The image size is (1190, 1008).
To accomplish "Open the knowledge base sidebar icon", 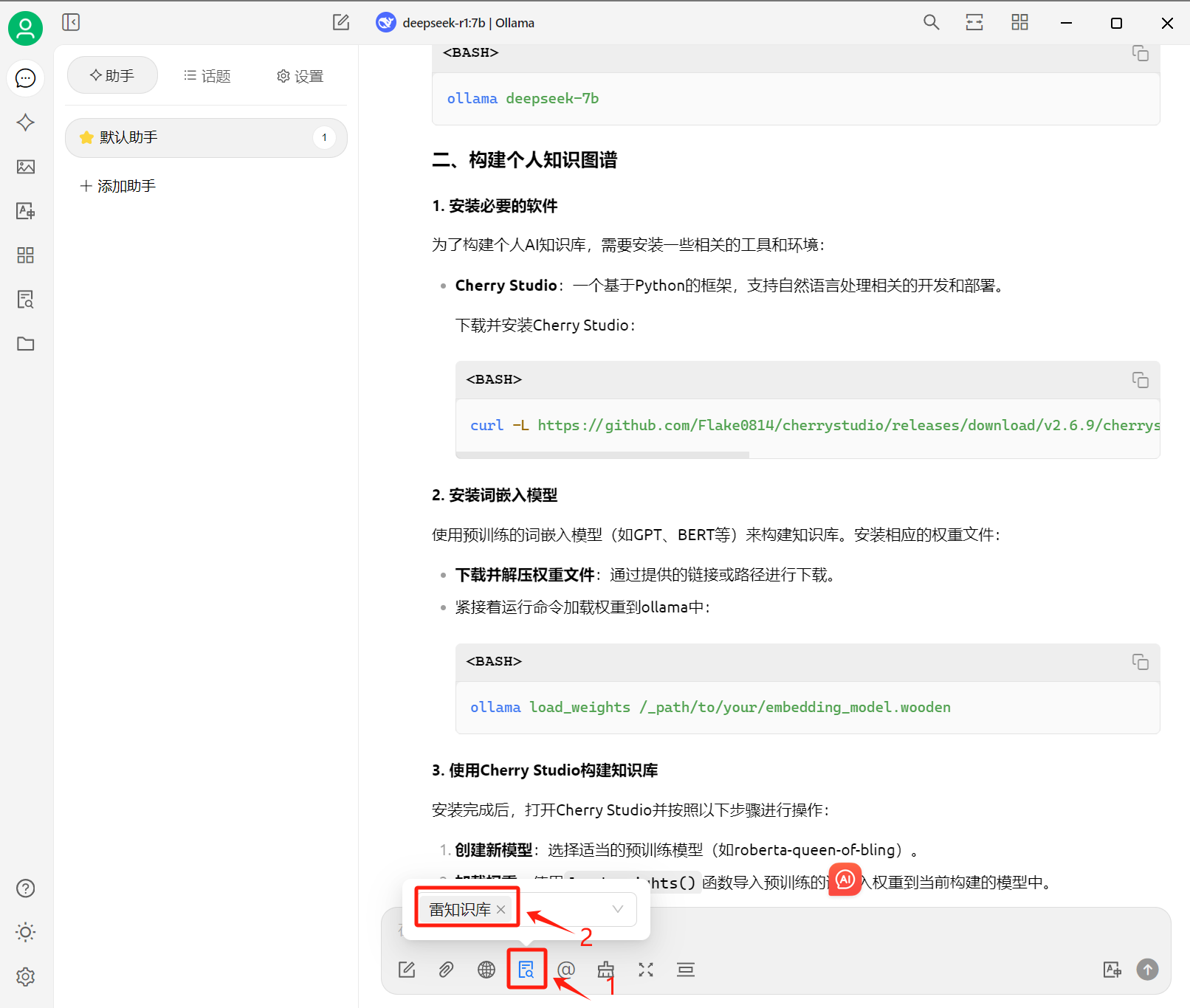I will (26, 300).
